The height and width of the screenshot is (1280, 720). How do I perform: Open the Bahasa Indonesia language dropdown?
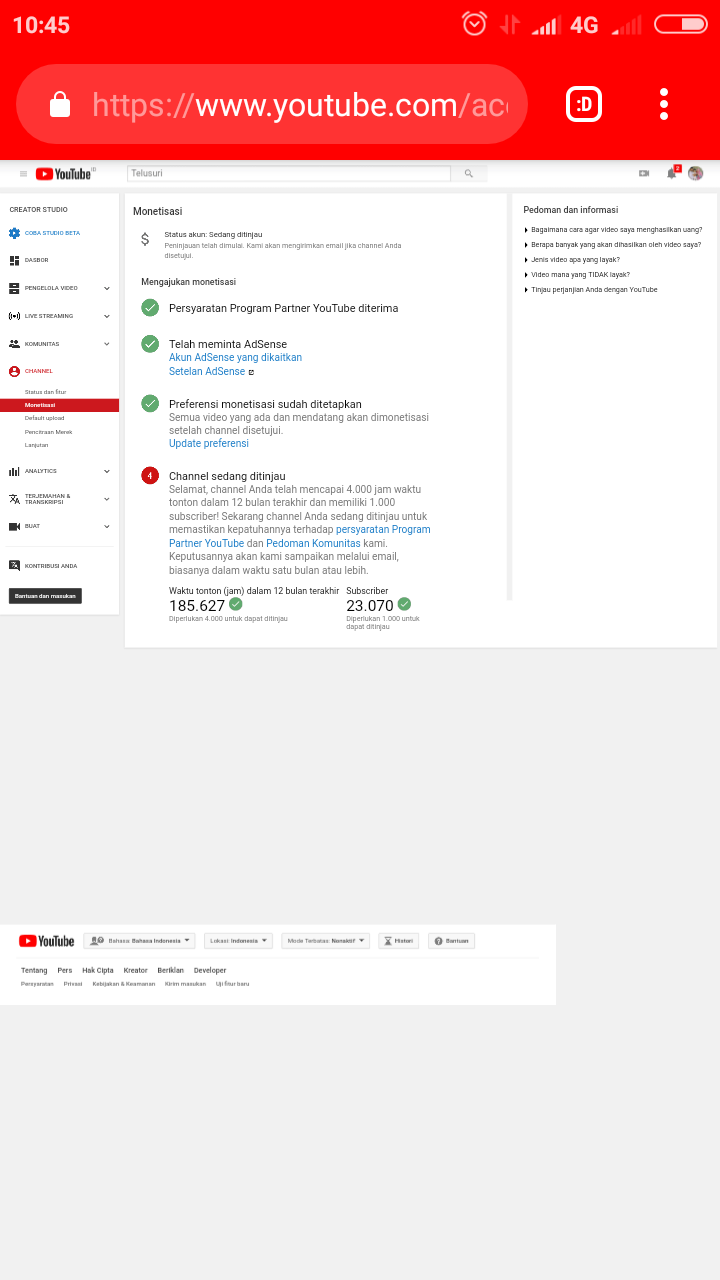(x=139, y=941)
